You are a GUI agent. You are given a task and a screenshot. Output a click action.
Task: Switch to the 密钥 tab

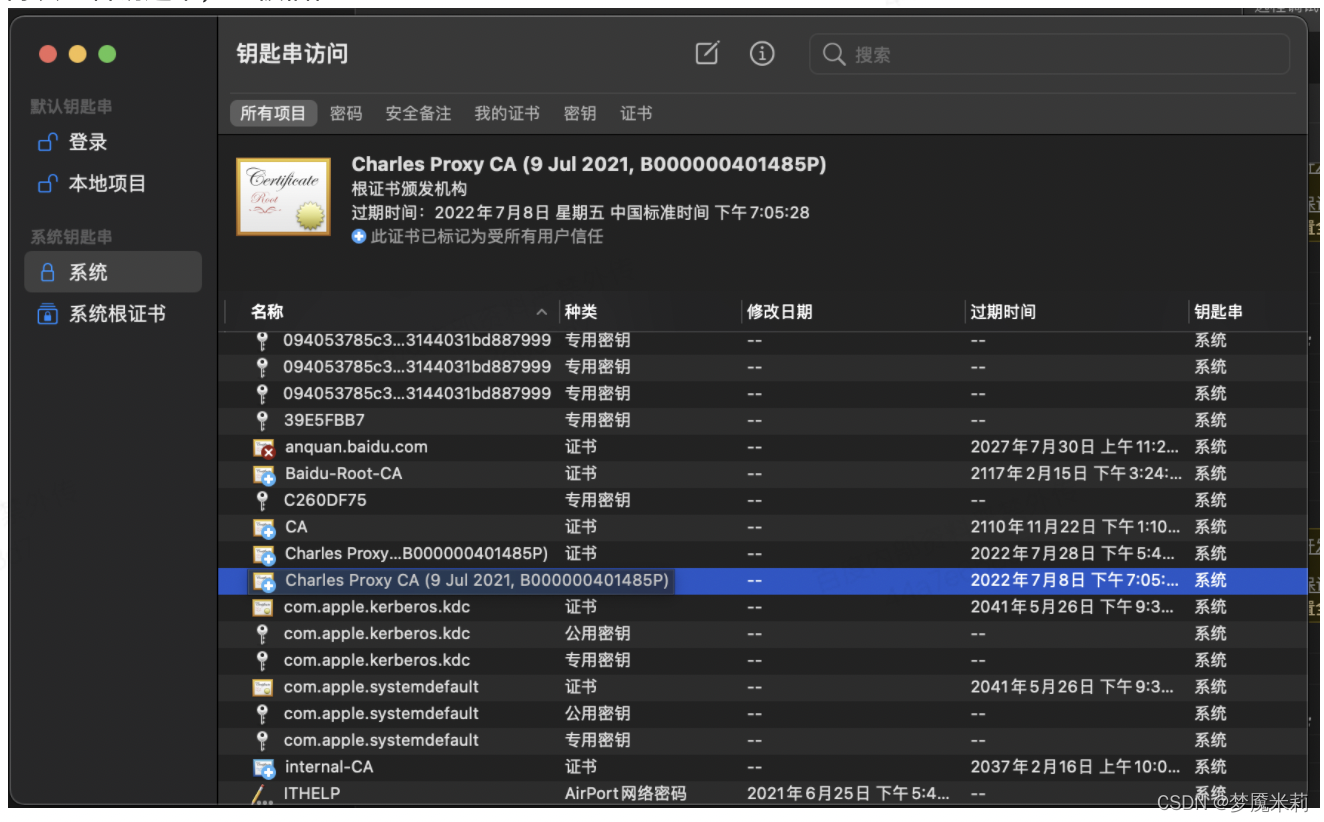(580, 113)
